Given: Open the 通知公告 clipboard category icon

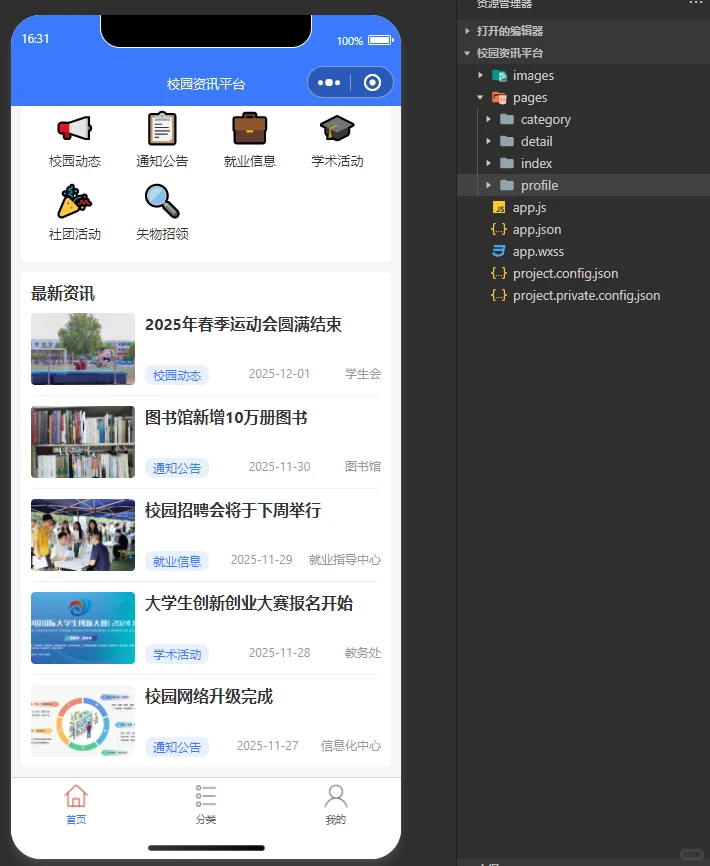Looking at the screenshot, I should pyautogui.click(x=162, y=129).
